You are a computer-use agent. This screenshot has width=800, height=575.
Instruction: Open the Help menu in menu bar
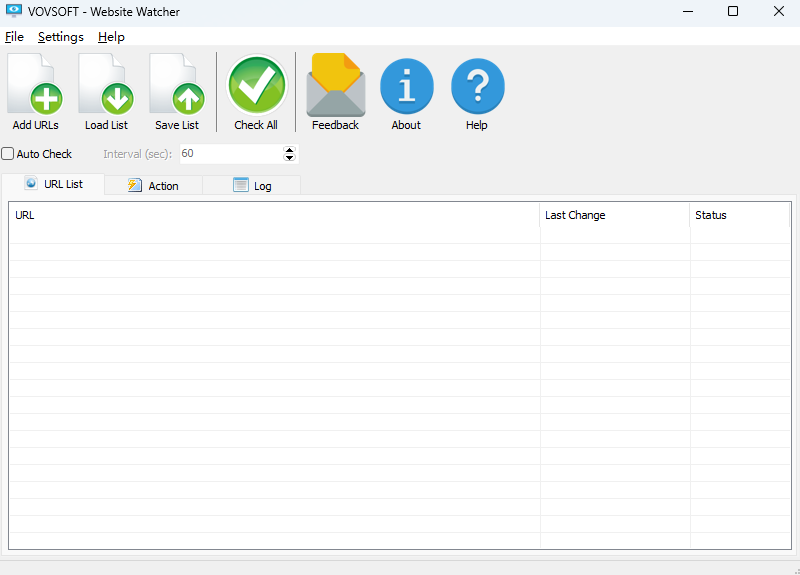(111, 37)
